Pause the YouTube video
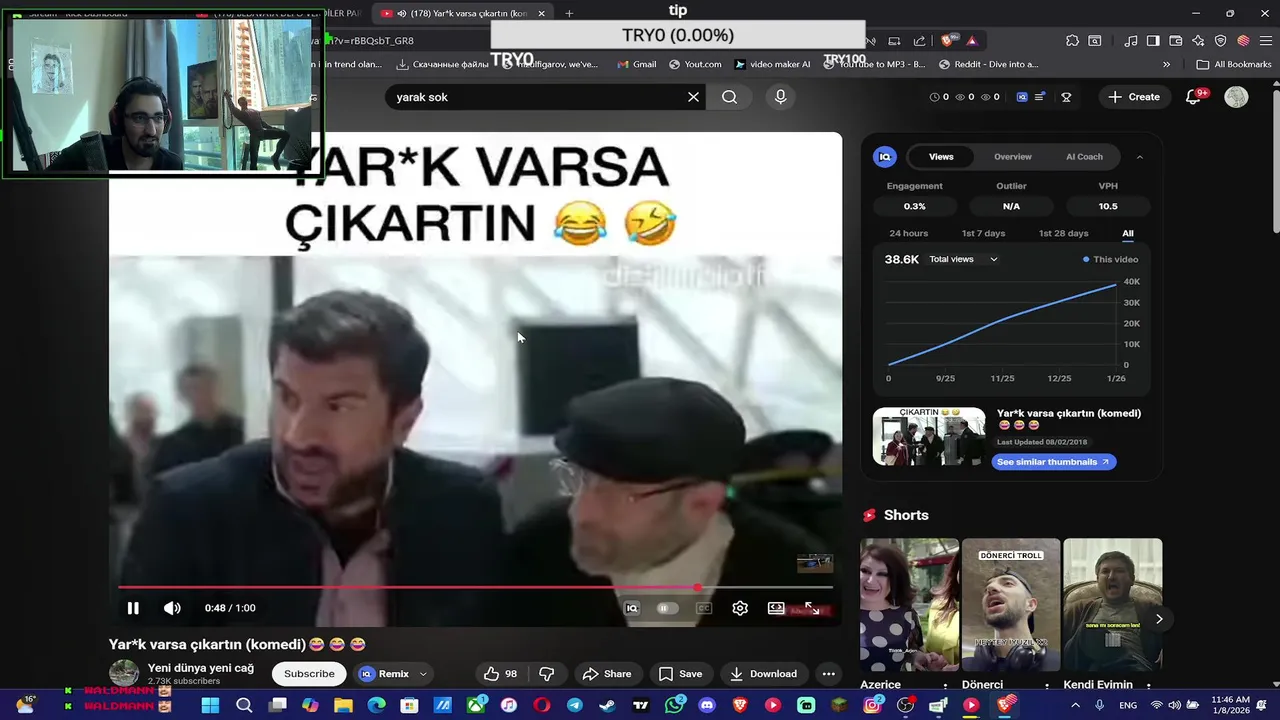Viewport: 1280px width, 720px height. tap(133, 608)
